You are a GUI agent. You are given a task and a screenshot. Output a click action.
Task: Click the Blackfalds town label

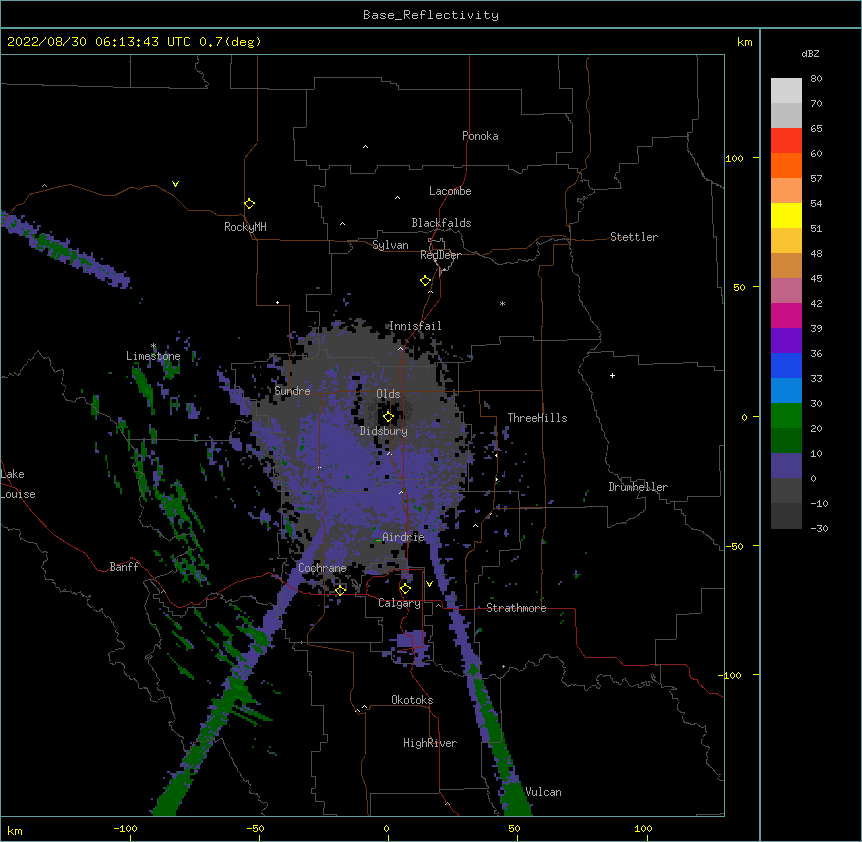(441, 223)
